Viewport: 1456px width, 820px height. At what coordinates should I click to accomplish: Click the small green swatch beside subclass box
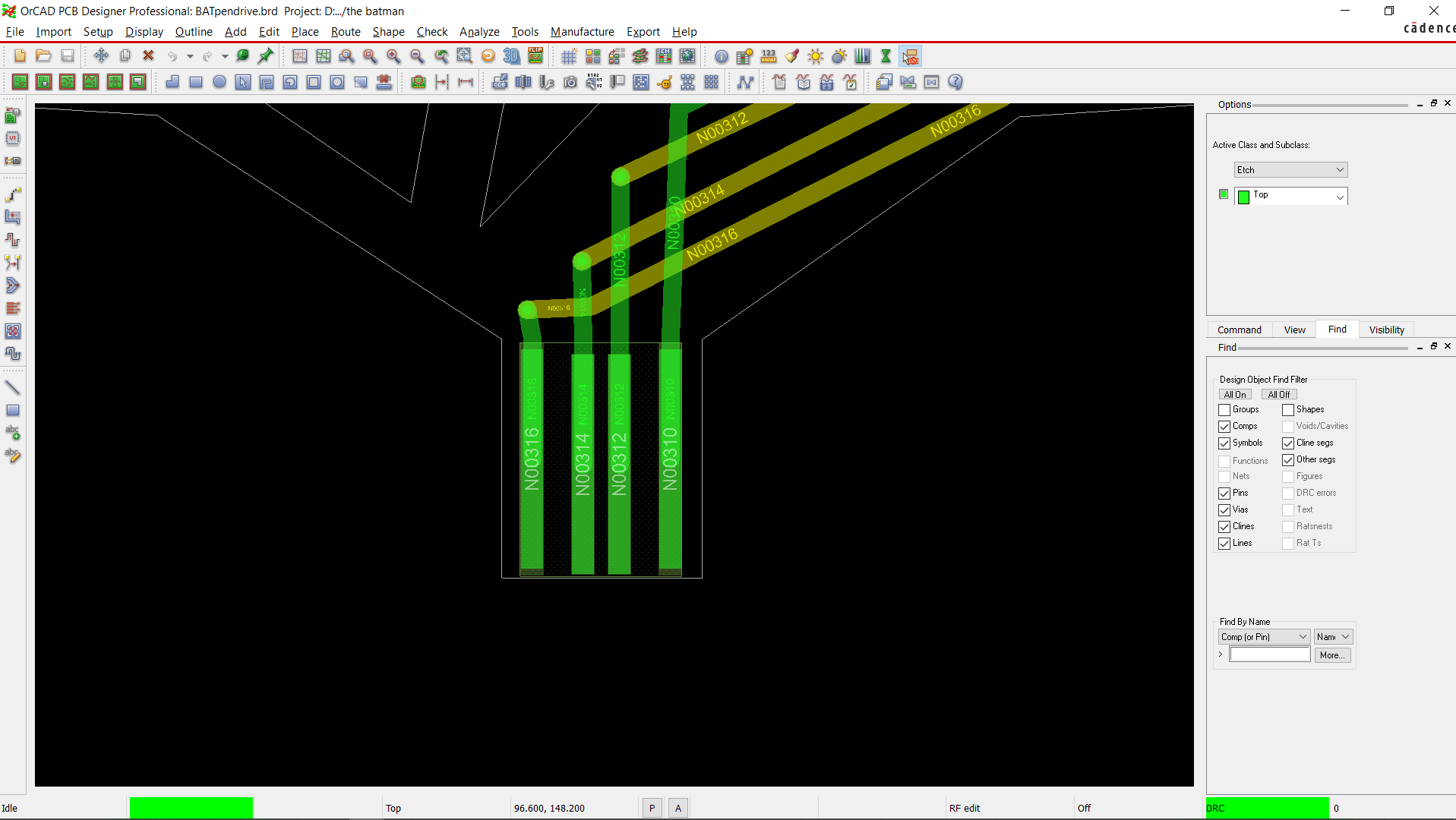[1223, 194]
